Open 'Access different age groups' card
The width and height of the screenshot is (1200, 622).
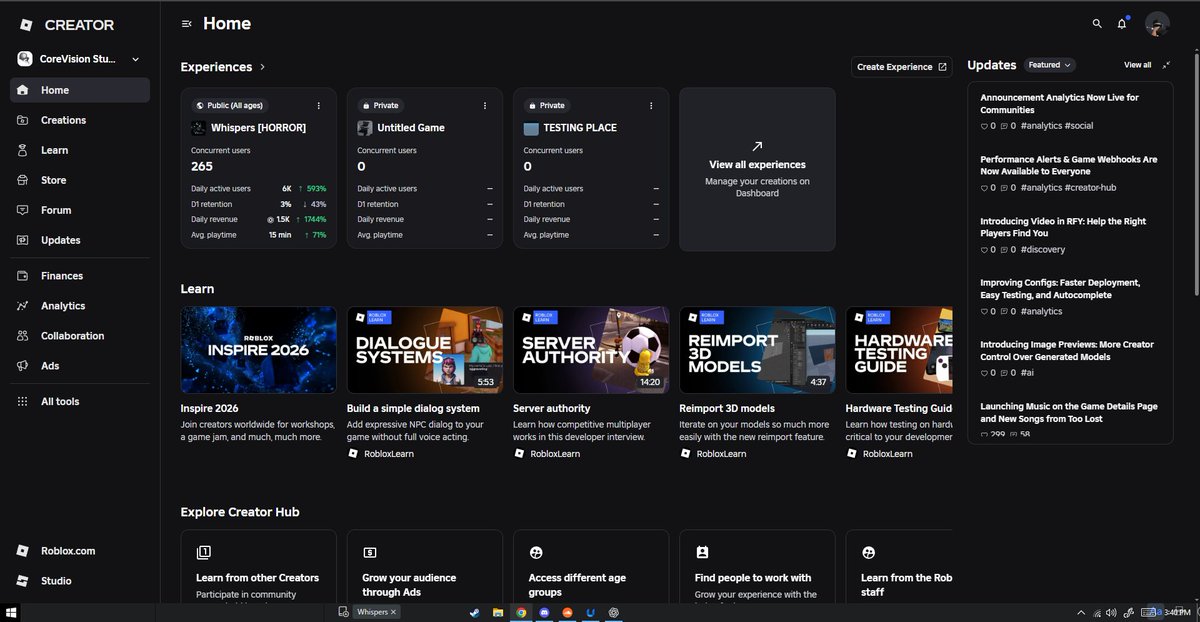[x=591, y=567]
